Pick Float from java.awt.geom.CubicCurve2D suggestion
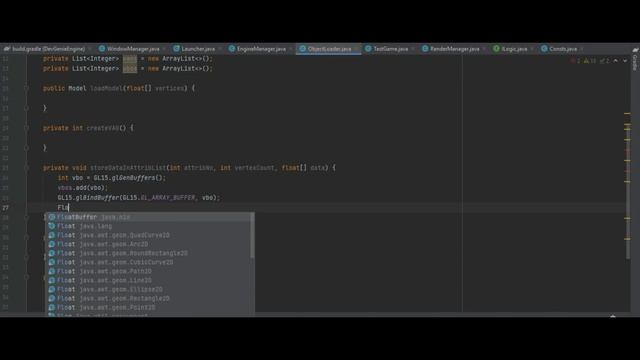640x360 pixels. pos(149,262)
